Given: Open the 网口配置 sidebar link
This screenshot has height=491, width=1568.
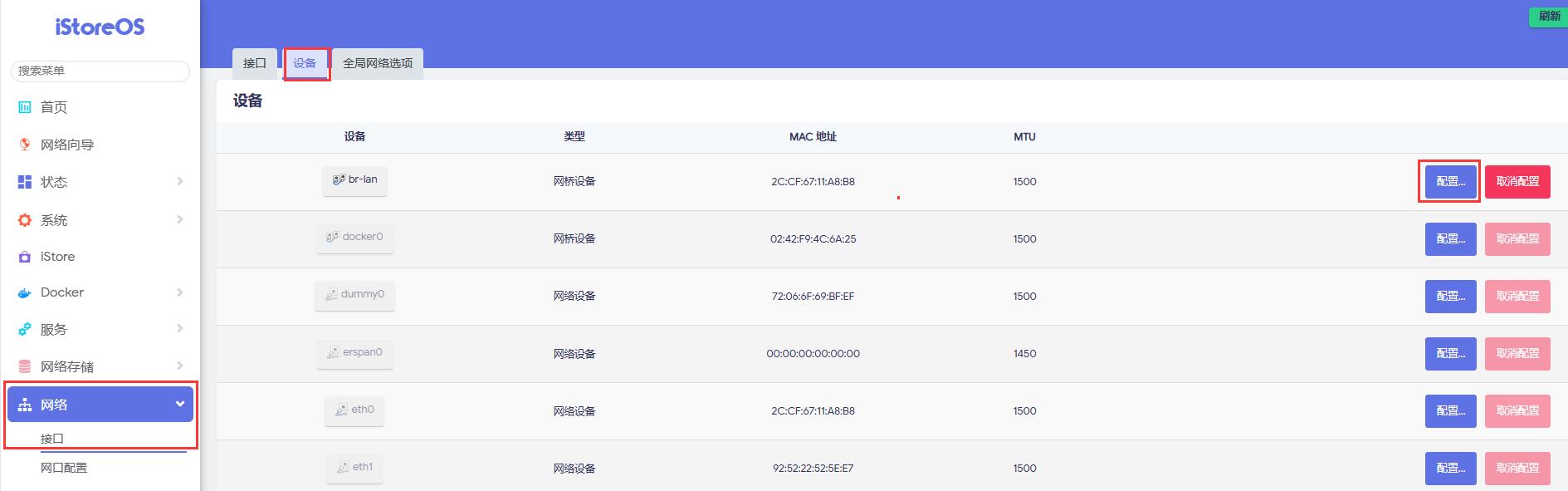Looking at the screenshot, I should pos(64,468).
